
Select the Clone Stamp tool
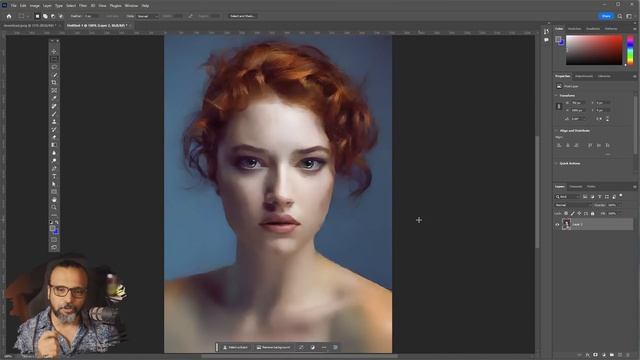point(54,122)
